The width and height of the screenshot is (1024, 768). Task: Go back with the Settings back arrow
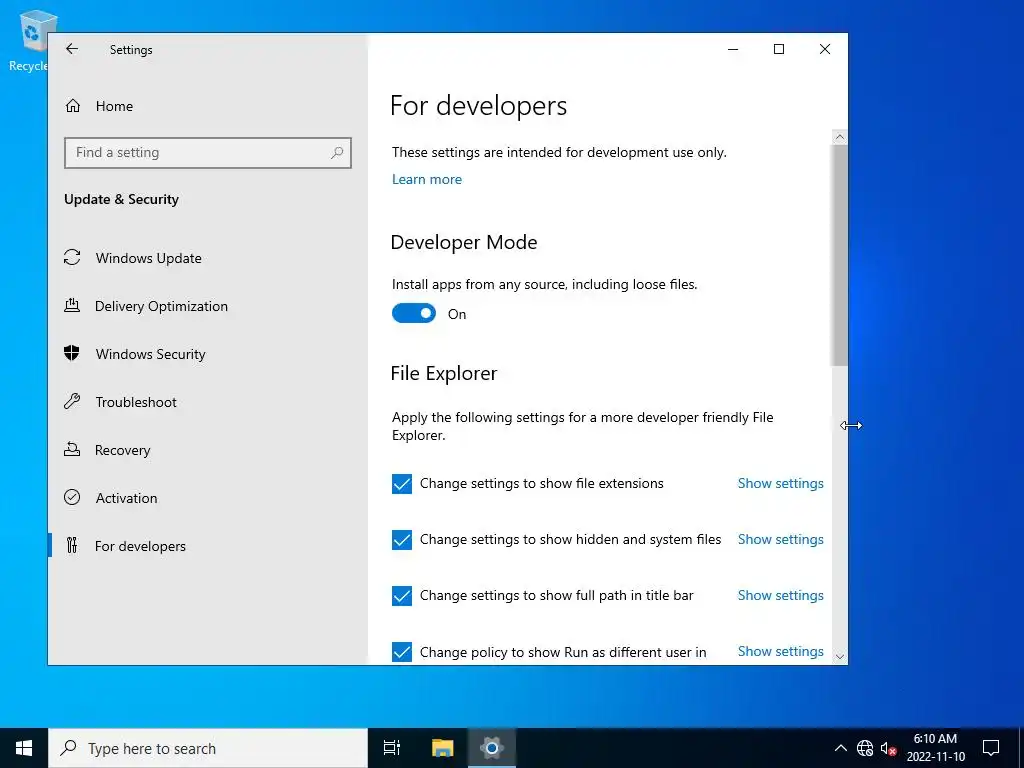click(72, 49)
